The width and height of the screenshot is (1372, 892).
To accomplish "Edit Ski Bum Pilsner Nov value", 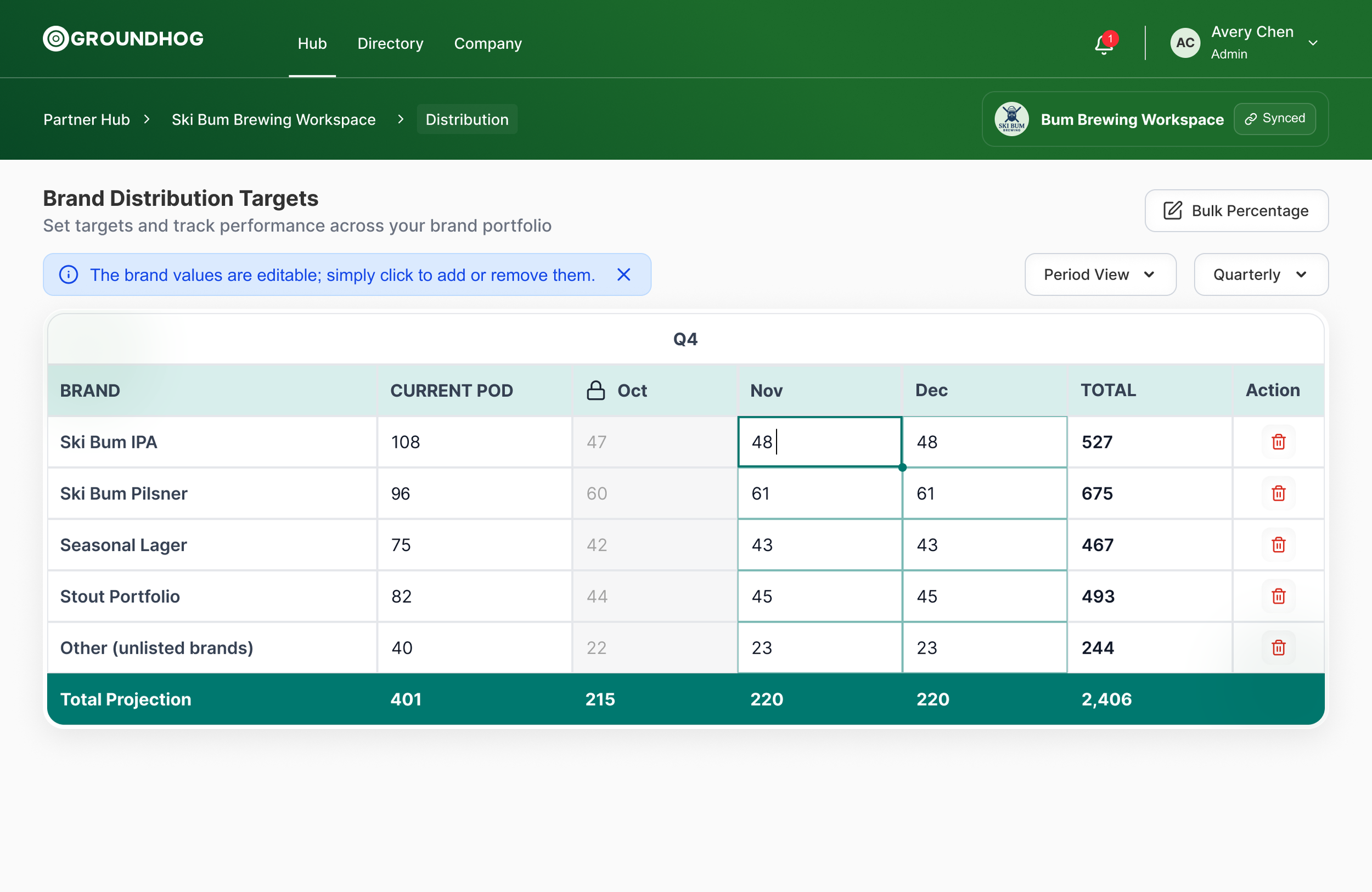I will 819,493.
